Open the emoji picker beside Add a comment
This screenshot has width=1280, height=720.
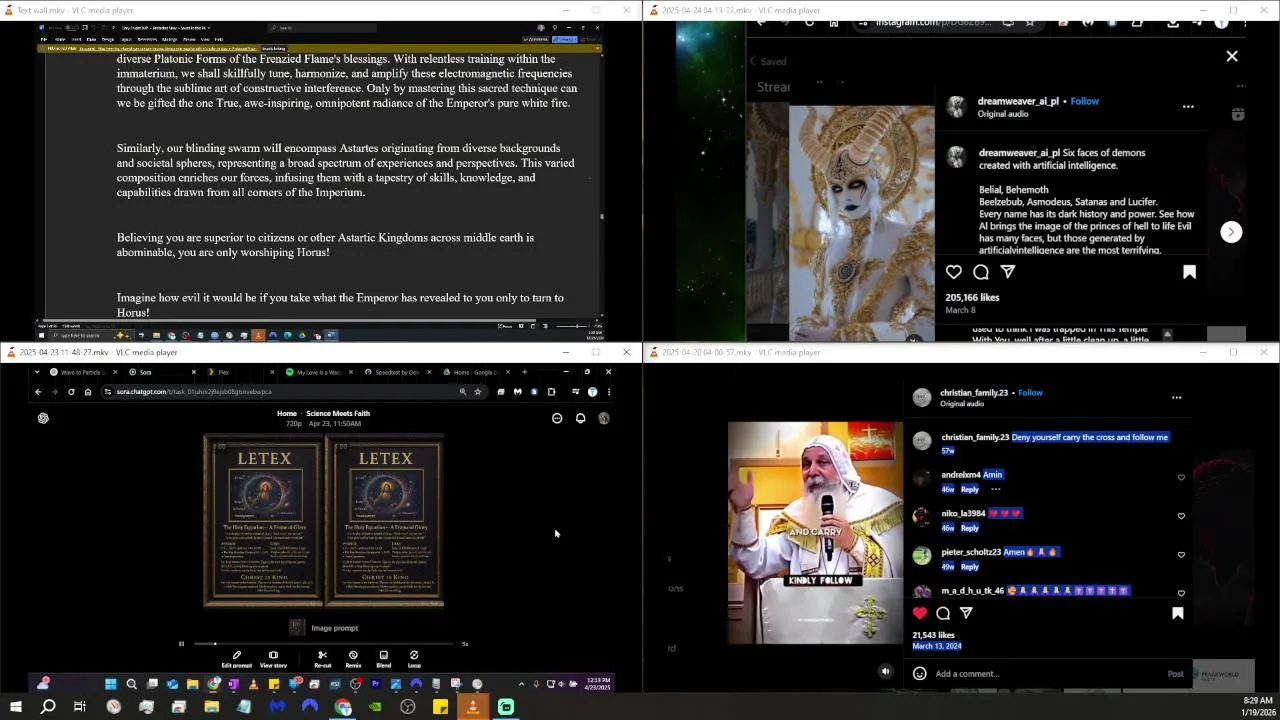[x=920, y=674]
